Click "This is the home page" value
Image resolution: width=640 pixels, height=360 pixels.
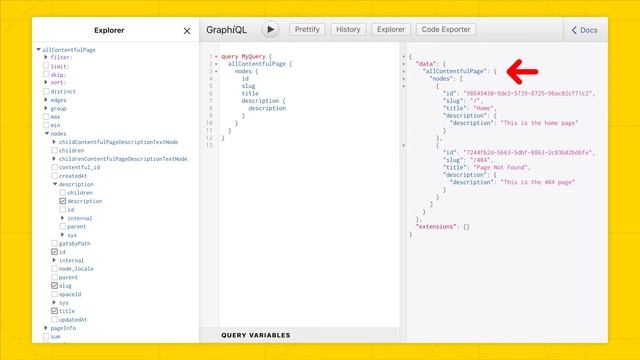click(539, 123)
